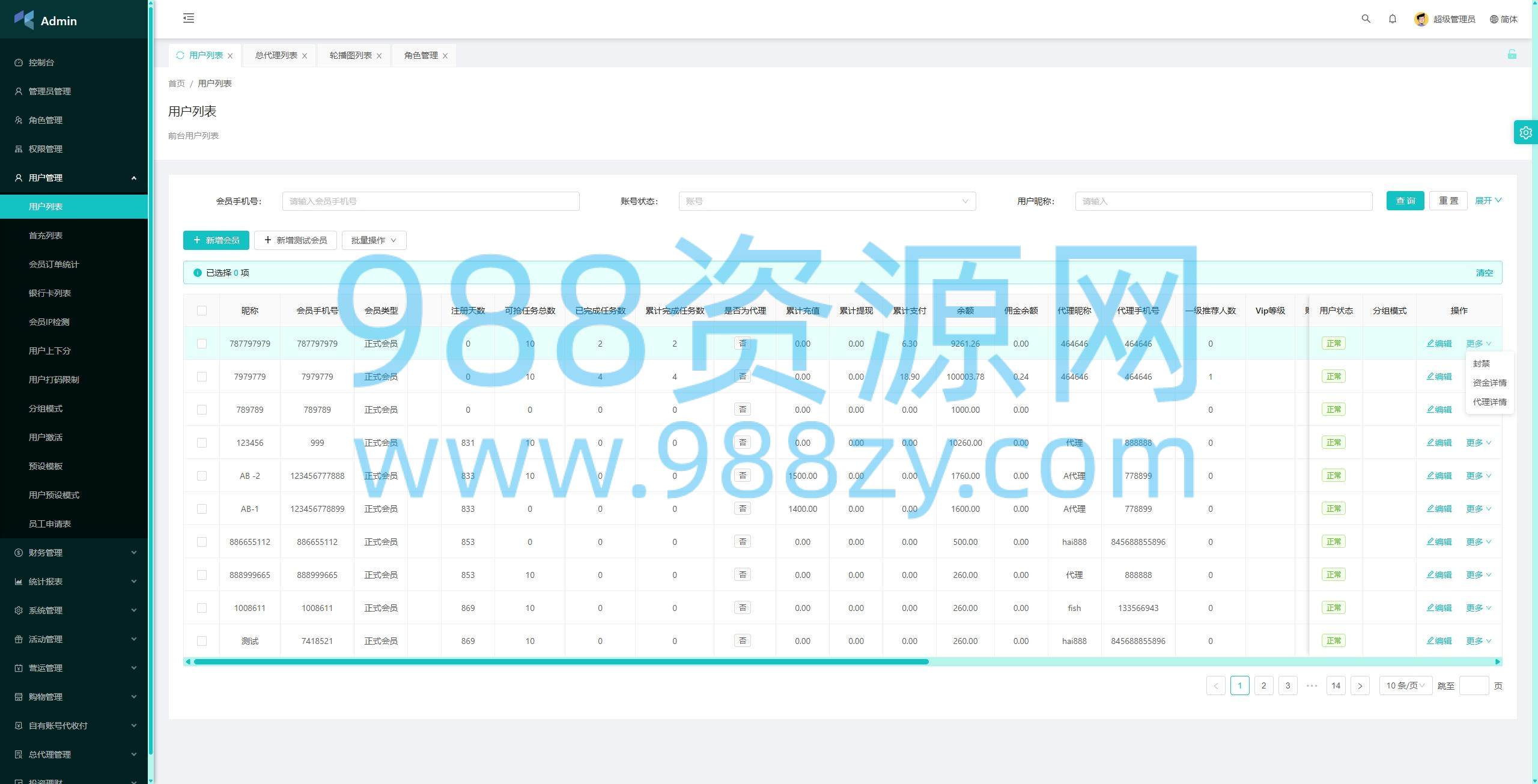1538x784 pixels.
Task: Click refresh icon on 用户列表 tab
Action: tap(180, 55)
